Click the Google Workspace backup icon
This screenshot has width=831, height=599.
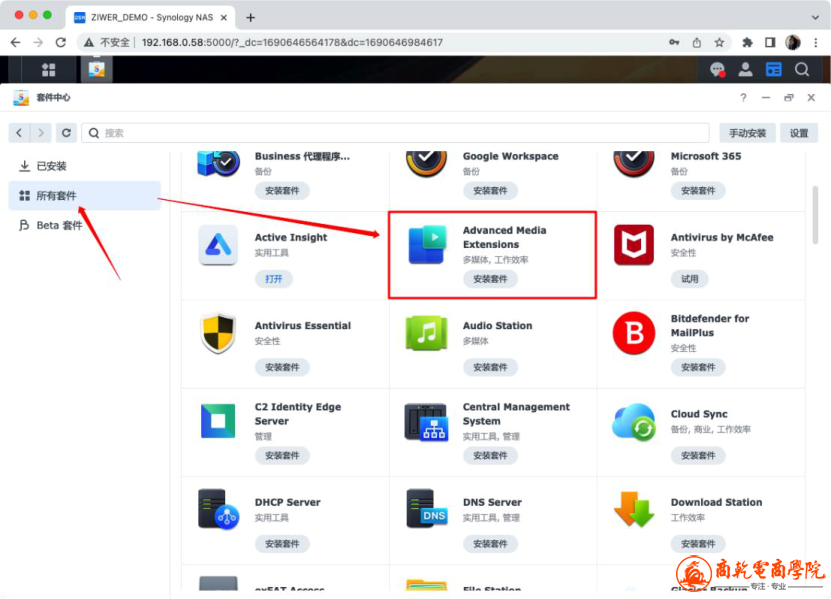pyautogui.click(x=427, y=162)
